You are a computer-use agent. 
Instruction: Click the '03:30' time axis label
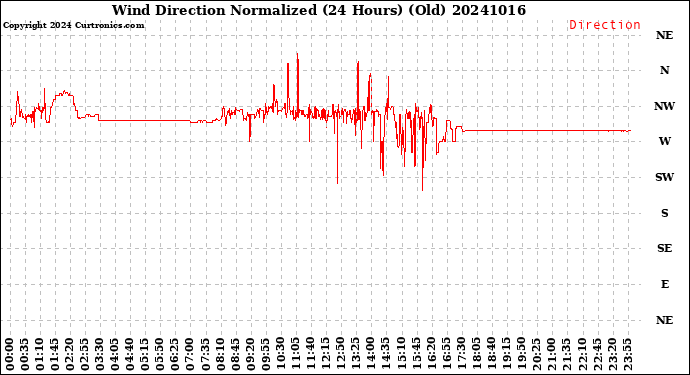point(100,354)
